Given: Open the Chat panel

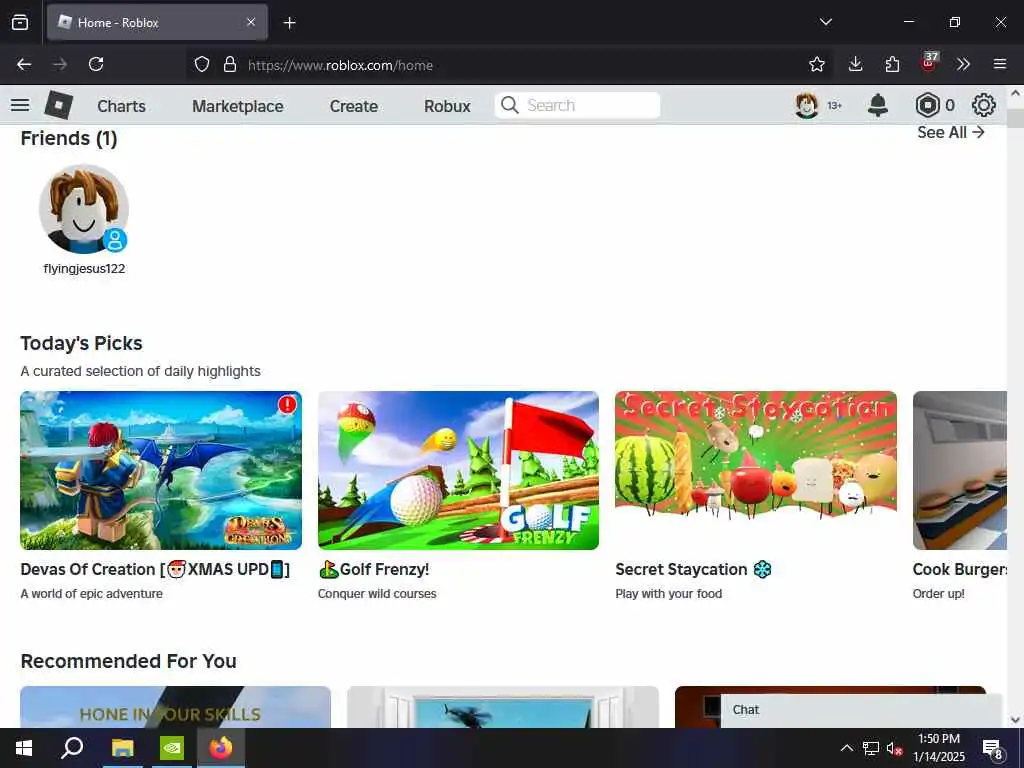Looking at the screenshot, I should point(861,711).
